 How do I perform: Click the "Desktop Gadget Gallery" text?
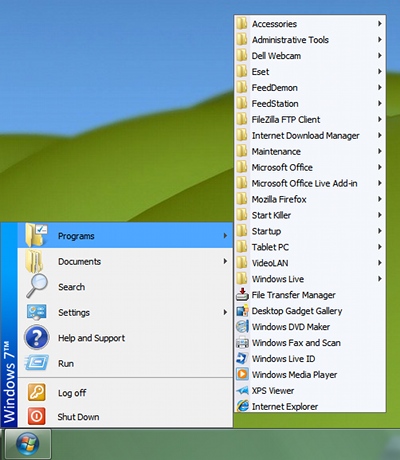pos(297,311)
